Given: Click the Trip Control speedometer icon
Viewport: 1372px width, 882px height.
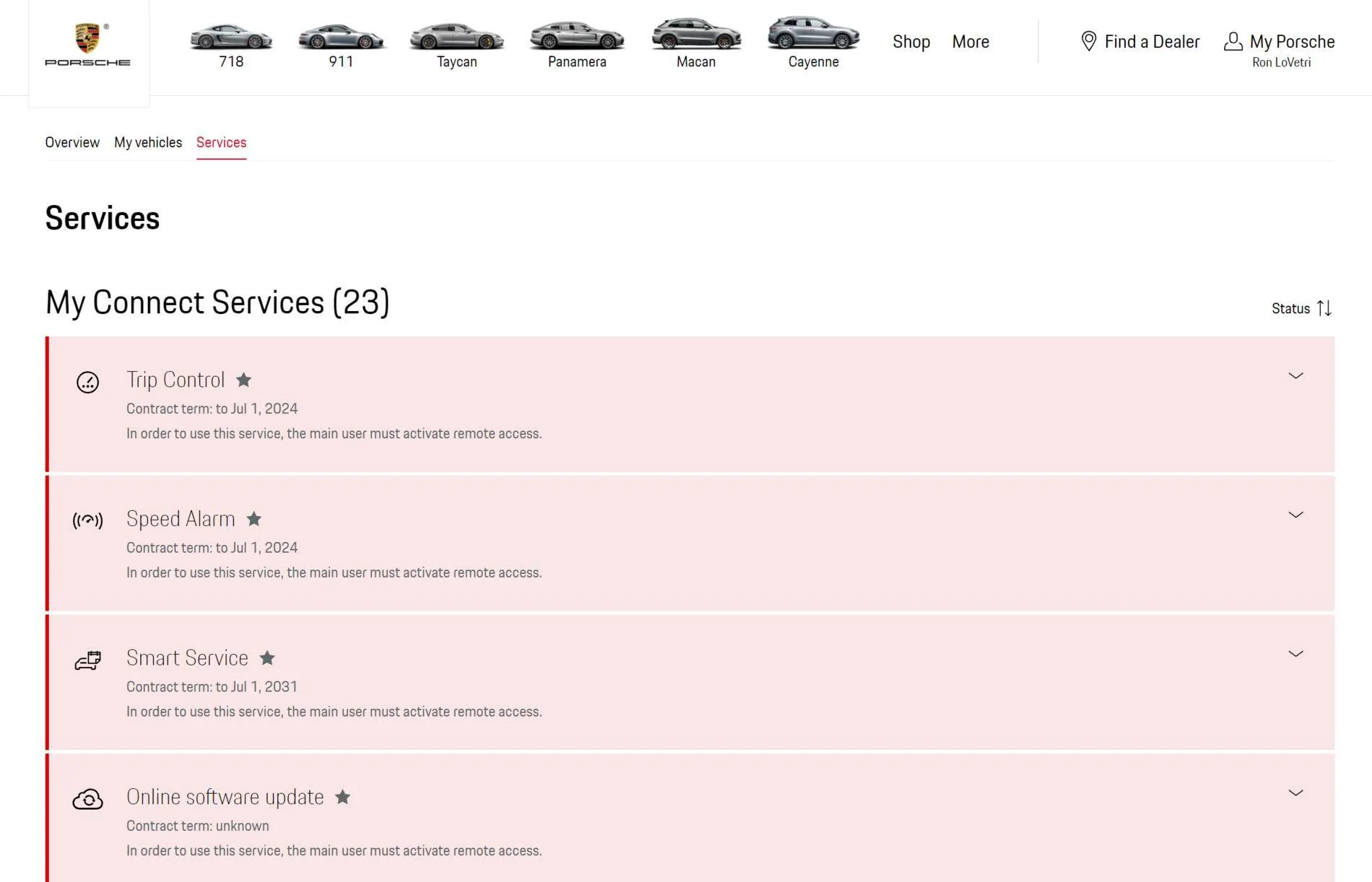Looking at the screenshot, I should tap(87, 382).
